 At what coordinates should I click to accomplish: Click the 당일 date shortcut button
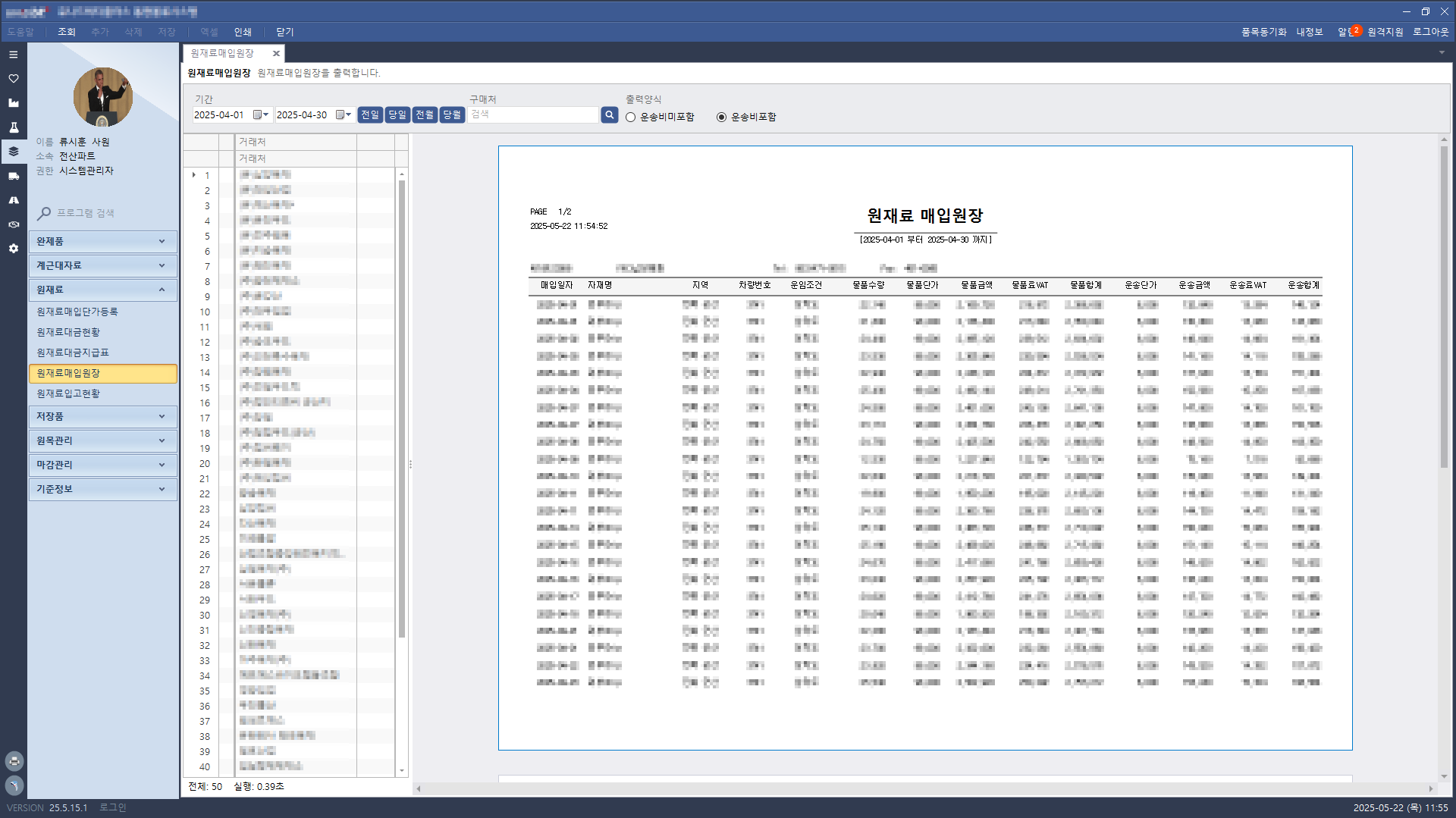[x=397, y=114]
